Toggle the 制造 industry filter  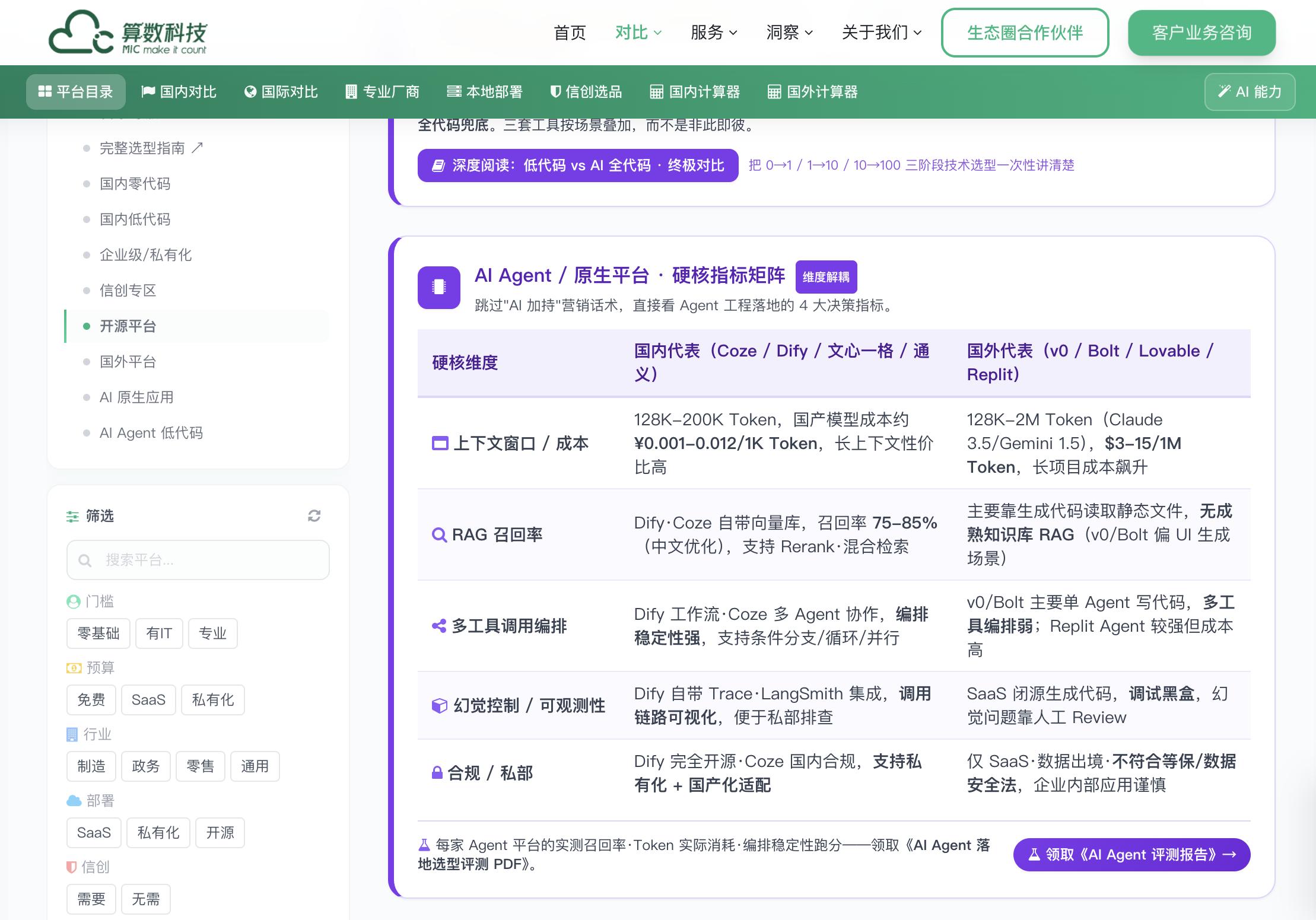click(91, 766)
